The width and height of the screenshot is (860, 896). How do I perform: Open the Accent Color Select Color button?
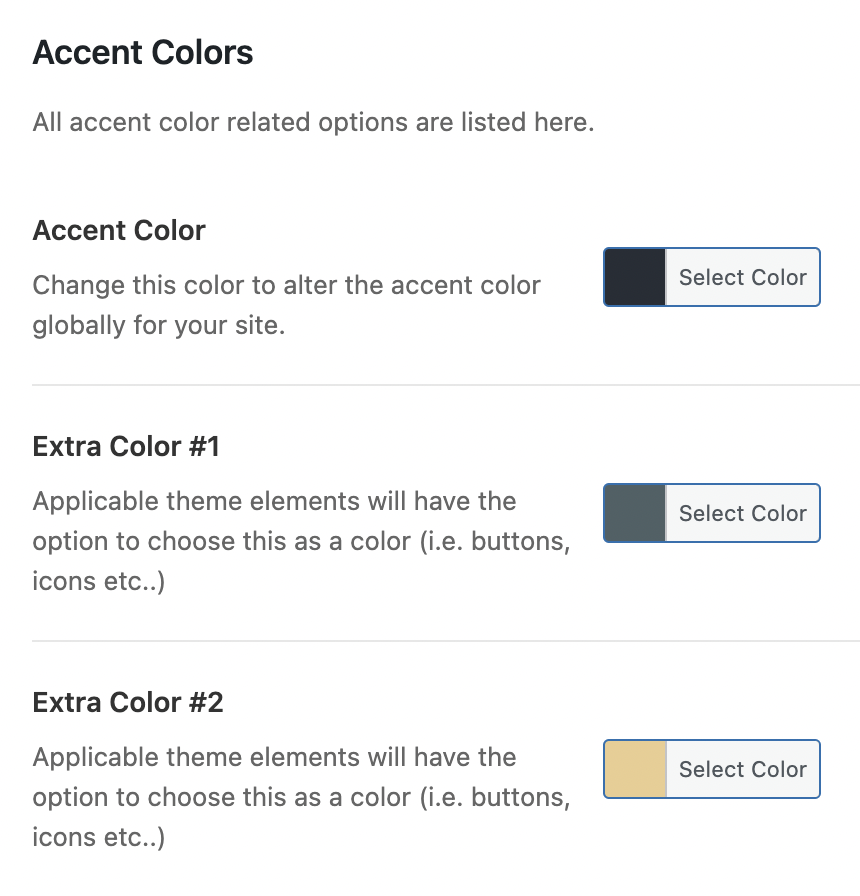pyautogui.click(x=742, y=277)
